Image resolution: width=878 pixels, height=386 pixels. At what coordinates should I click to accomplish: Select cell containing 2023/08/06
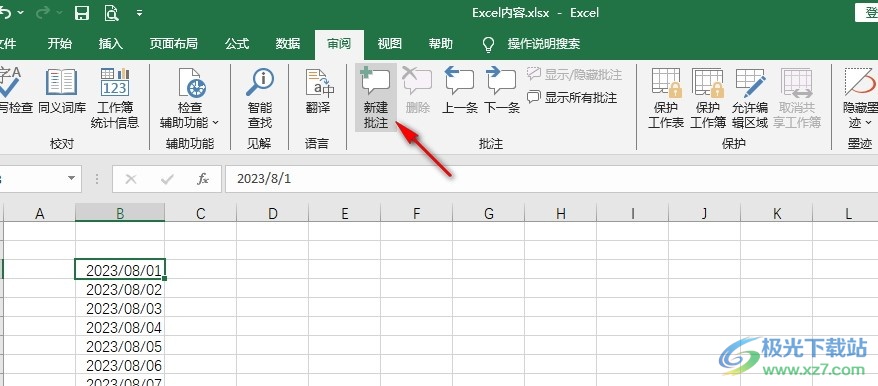coord(120,365)
